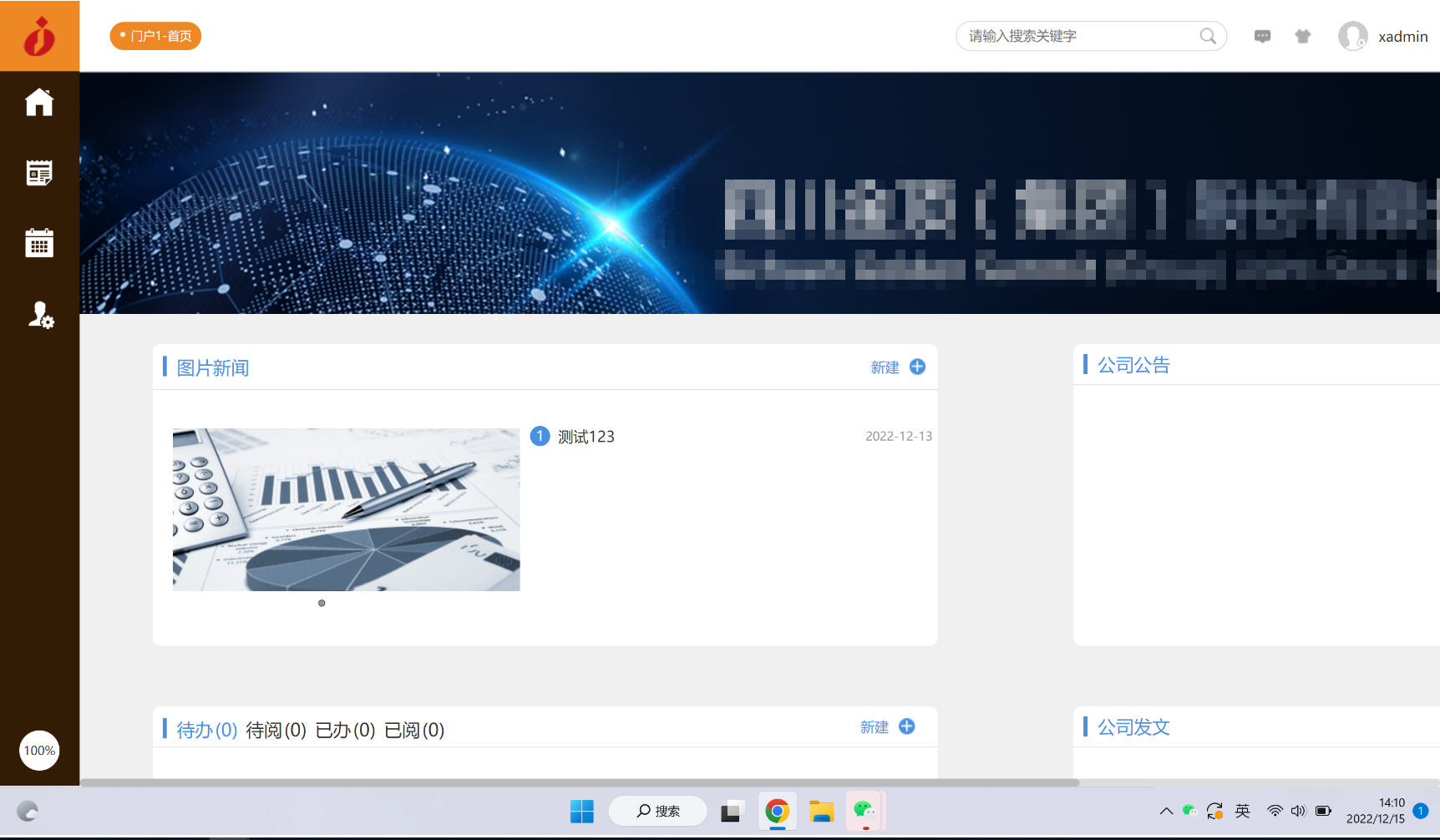Open WeChat from the taskbar

865,811
